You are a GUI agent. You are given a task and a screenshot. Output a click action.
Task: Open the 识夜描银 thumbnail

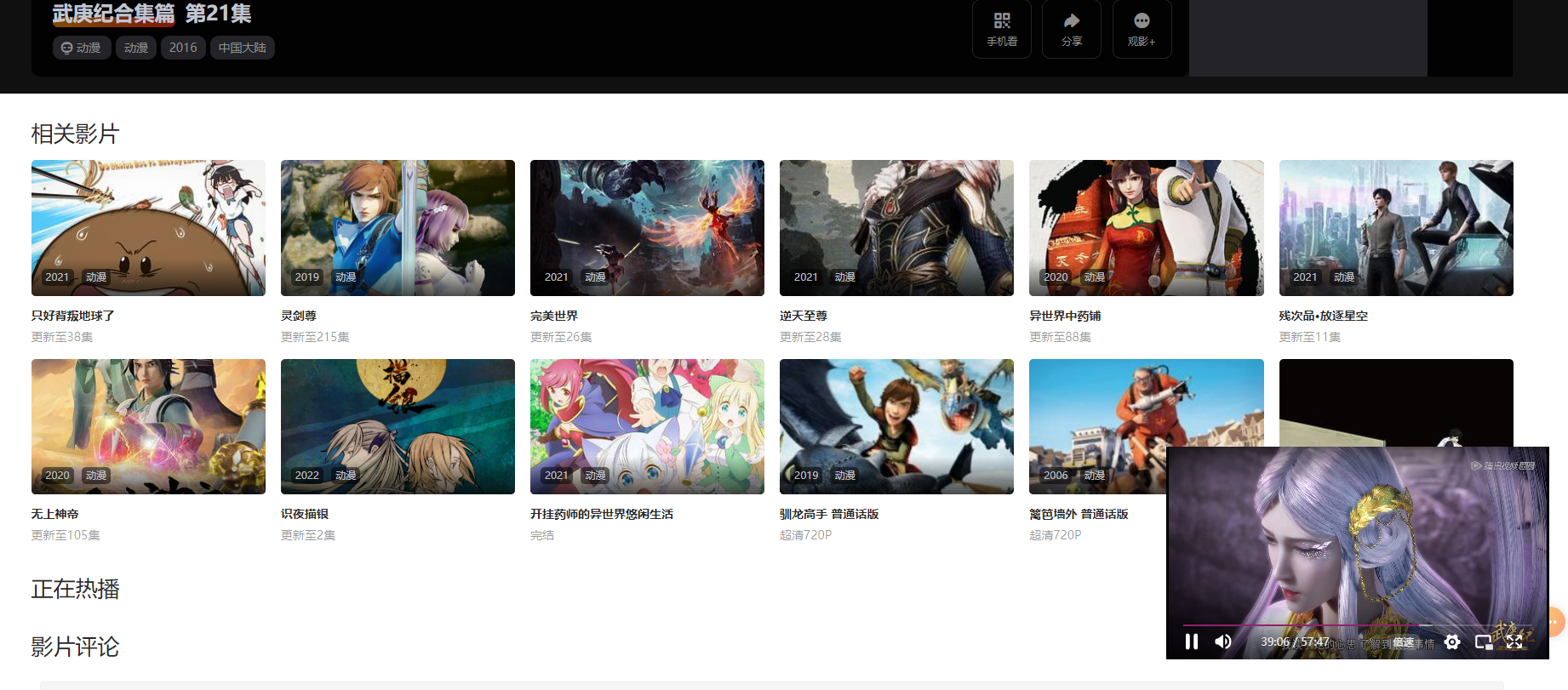(x=398, y=426)
